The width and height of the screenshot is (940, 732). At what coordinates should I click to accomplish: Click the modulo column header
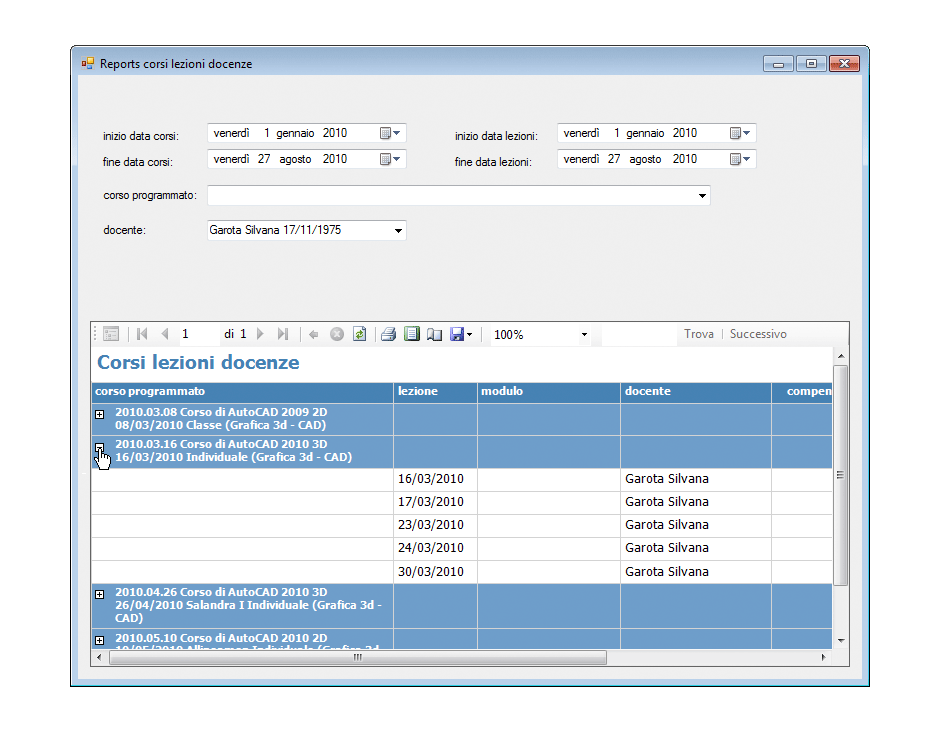[x=549, y=391]
